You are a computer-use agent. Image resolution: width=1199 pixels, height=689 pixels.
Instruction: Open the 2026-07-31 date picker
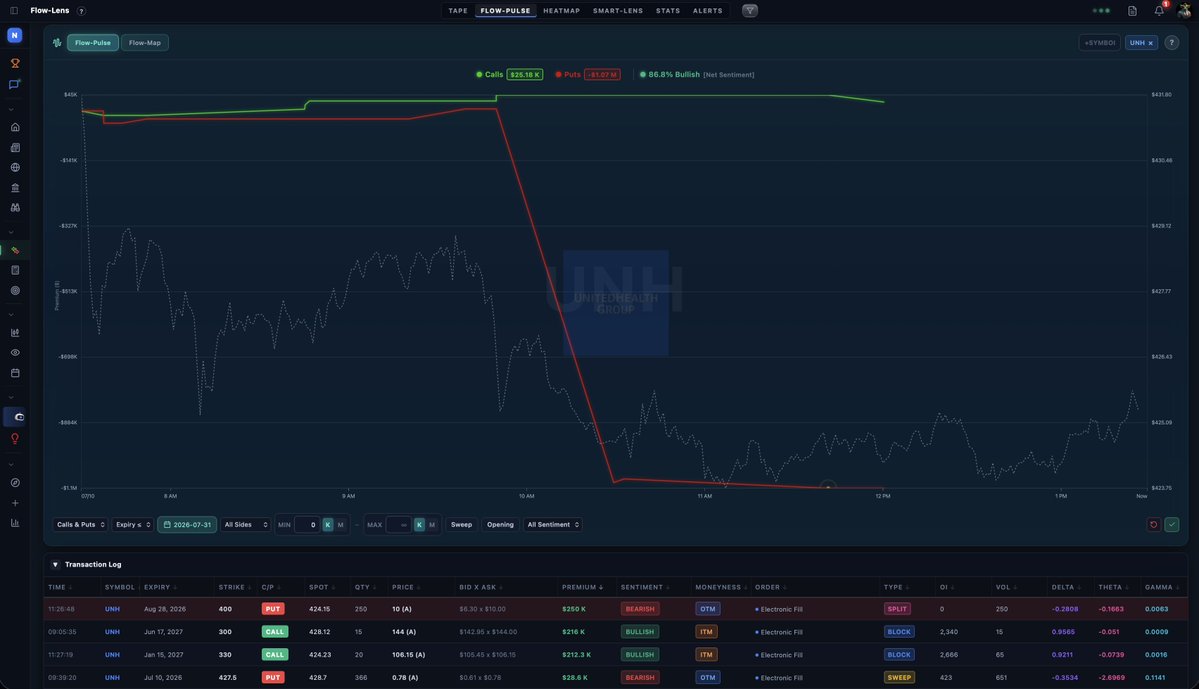pos(187,525)
